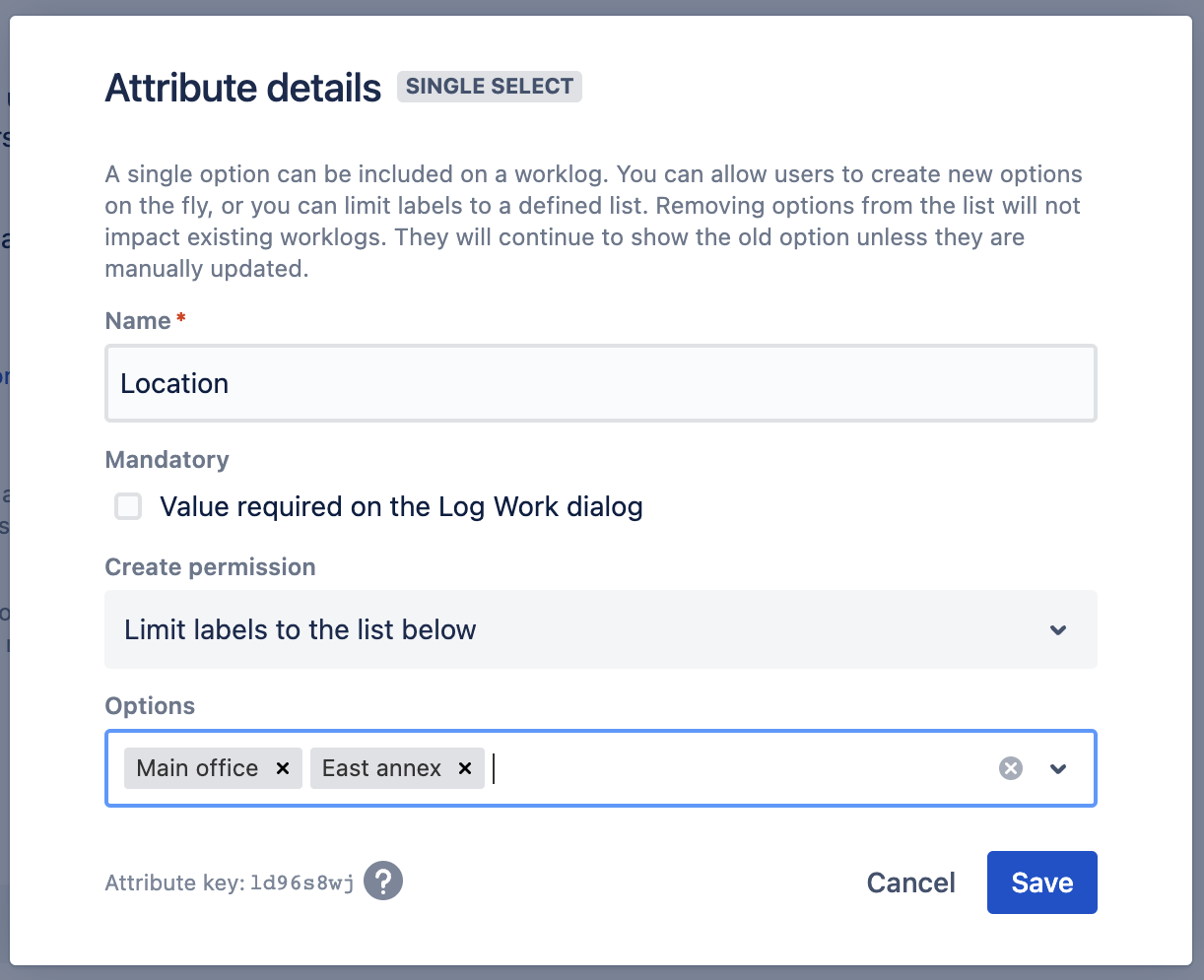Click the empty area in the Options field

pyautogui.click(x=739, y=768)
